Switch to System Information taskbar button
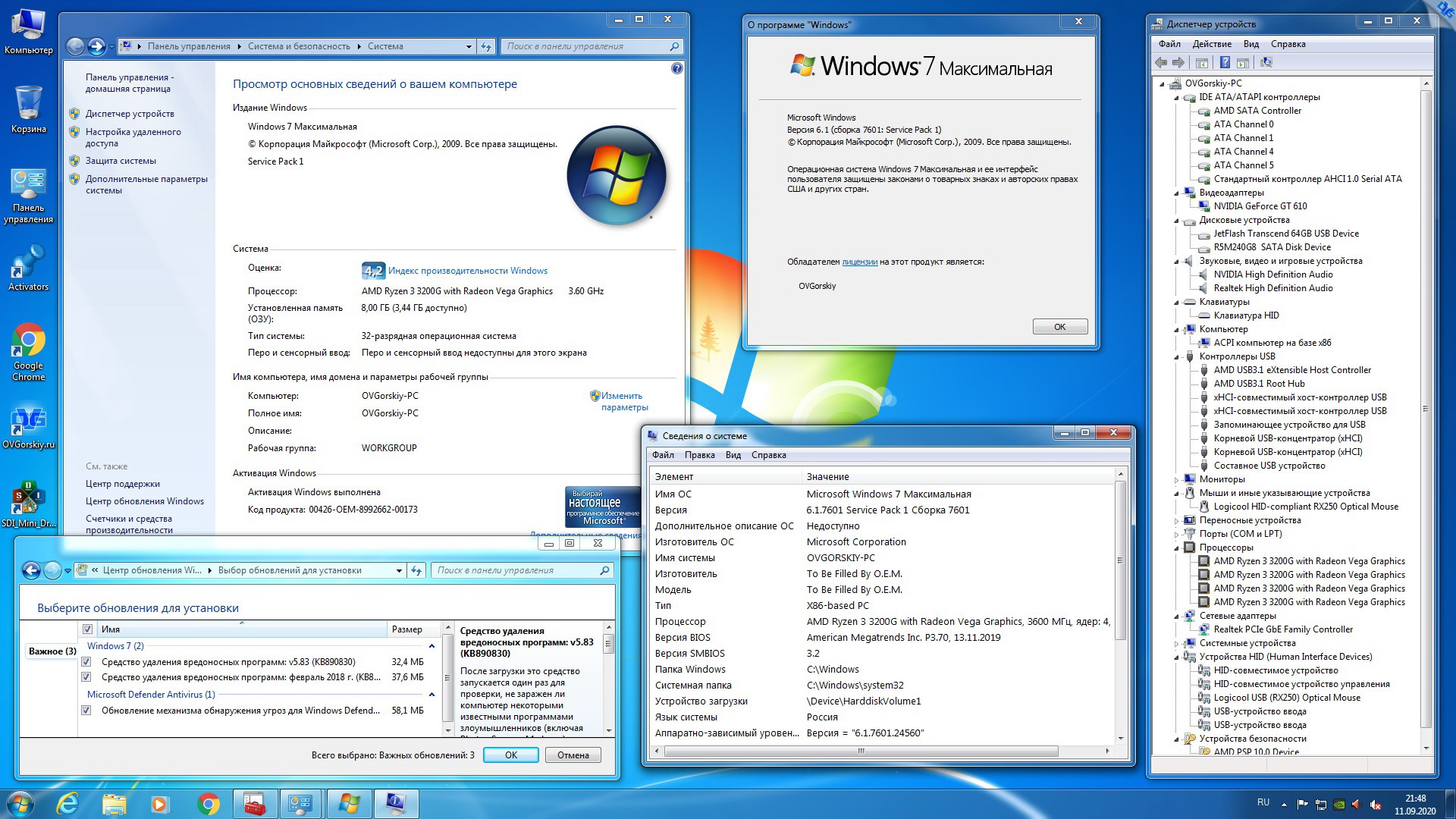 pos(396,804)
